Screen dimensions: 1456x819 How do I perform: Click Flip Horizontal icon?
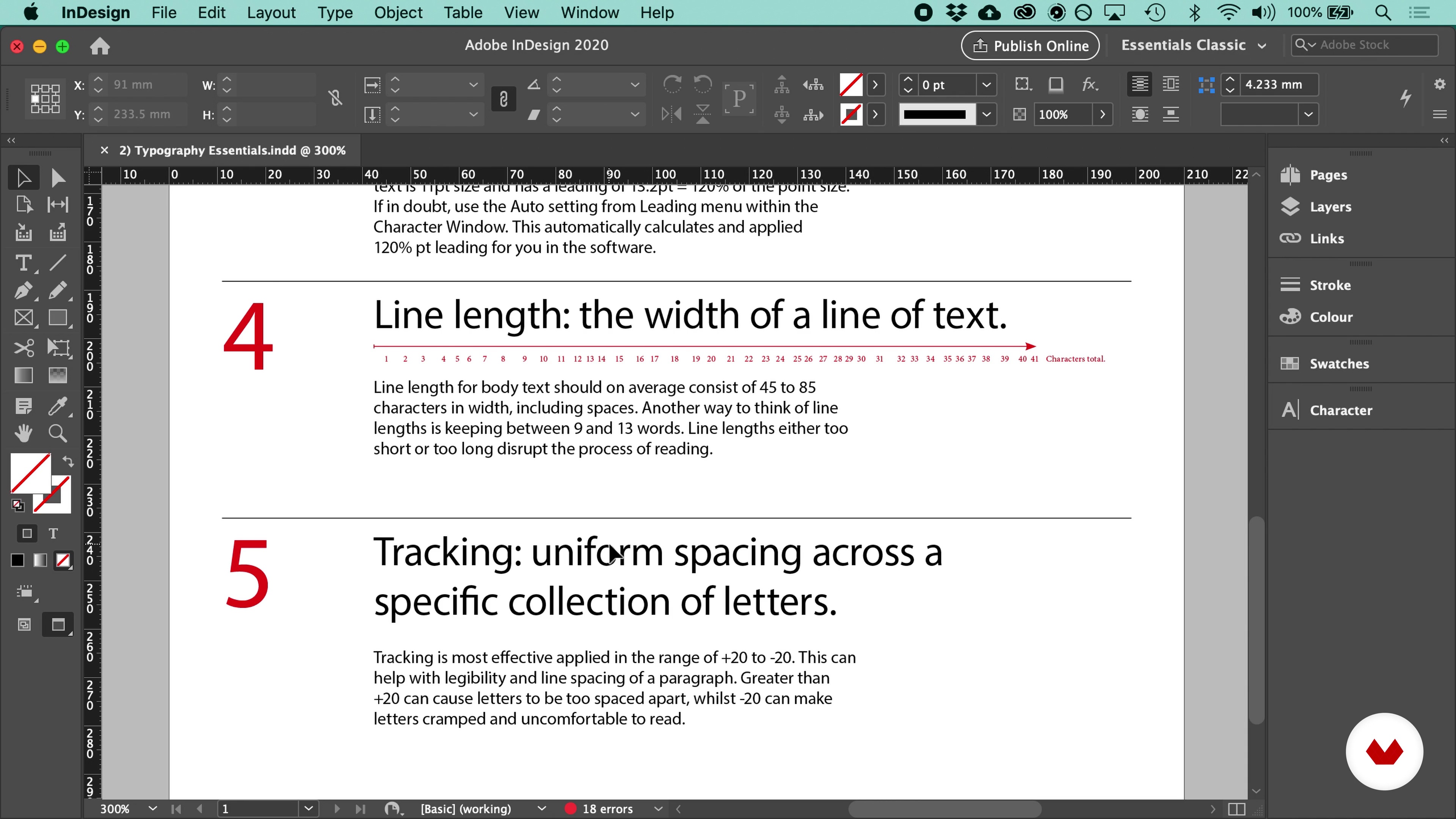point(672,114)
